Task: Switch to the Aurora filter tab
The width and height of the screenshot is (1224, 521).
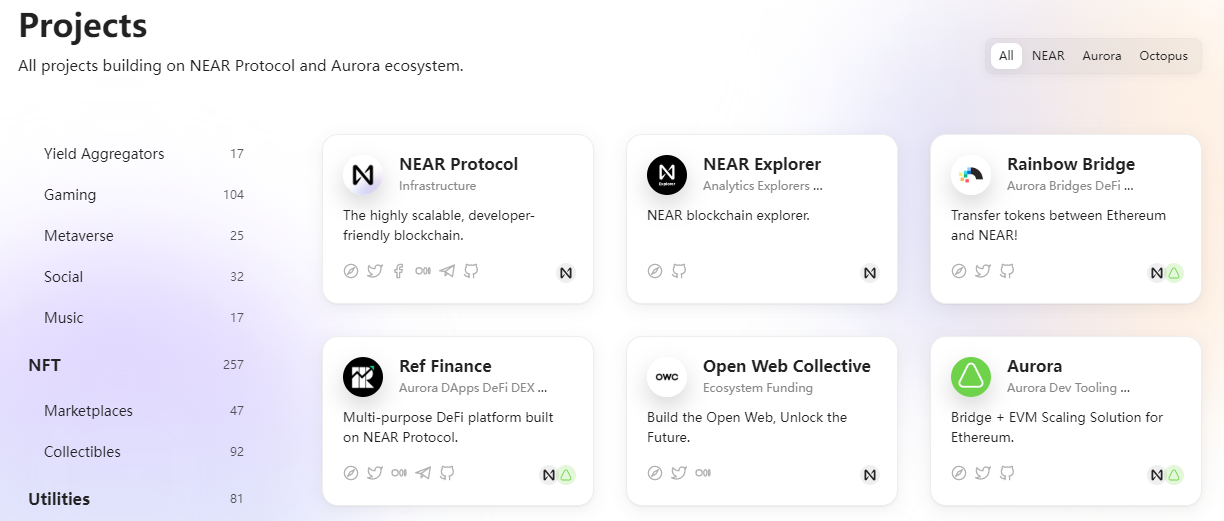Action: tap(1102, 56)
